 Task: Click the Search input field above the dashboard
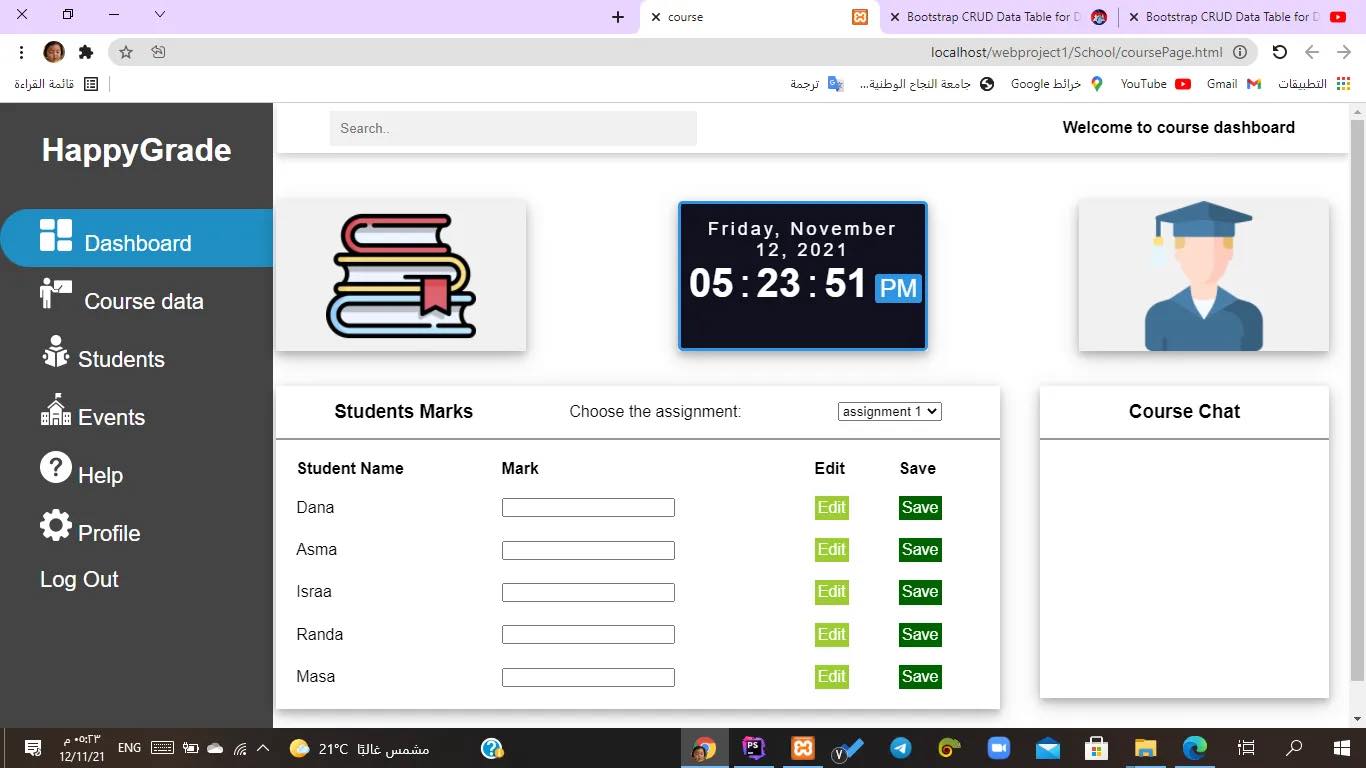click(513, 128)
